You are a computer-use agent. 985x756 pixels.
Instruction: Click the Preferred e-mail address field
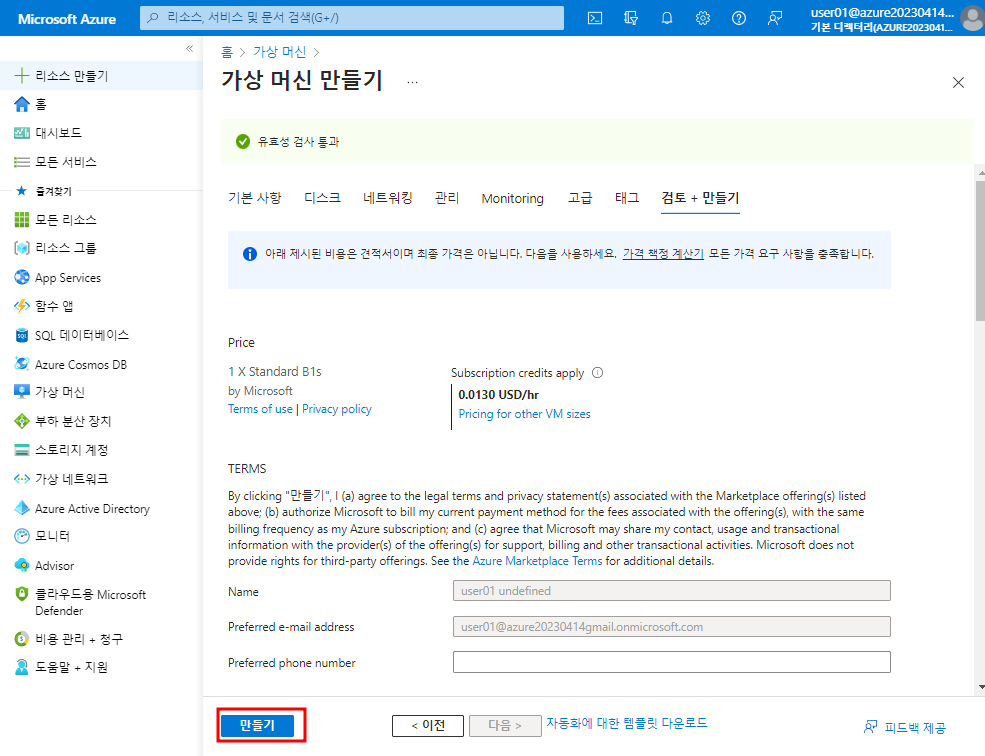tap(672, 627)
